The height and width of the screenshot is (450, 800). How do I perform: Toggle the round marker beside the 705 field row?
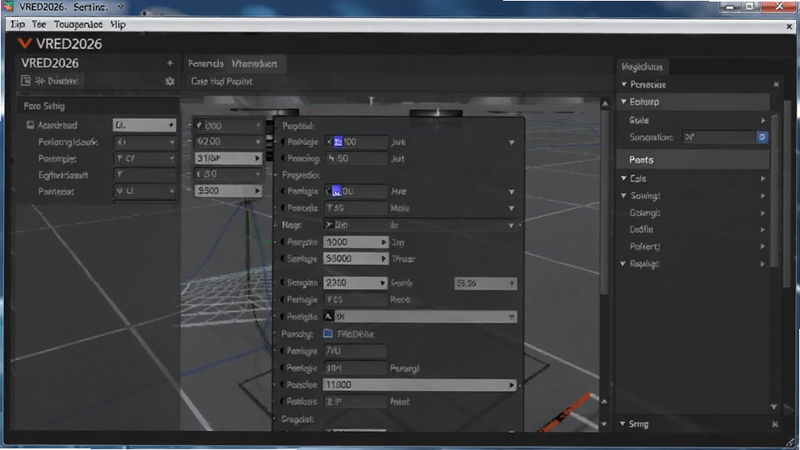coord(283,299)
